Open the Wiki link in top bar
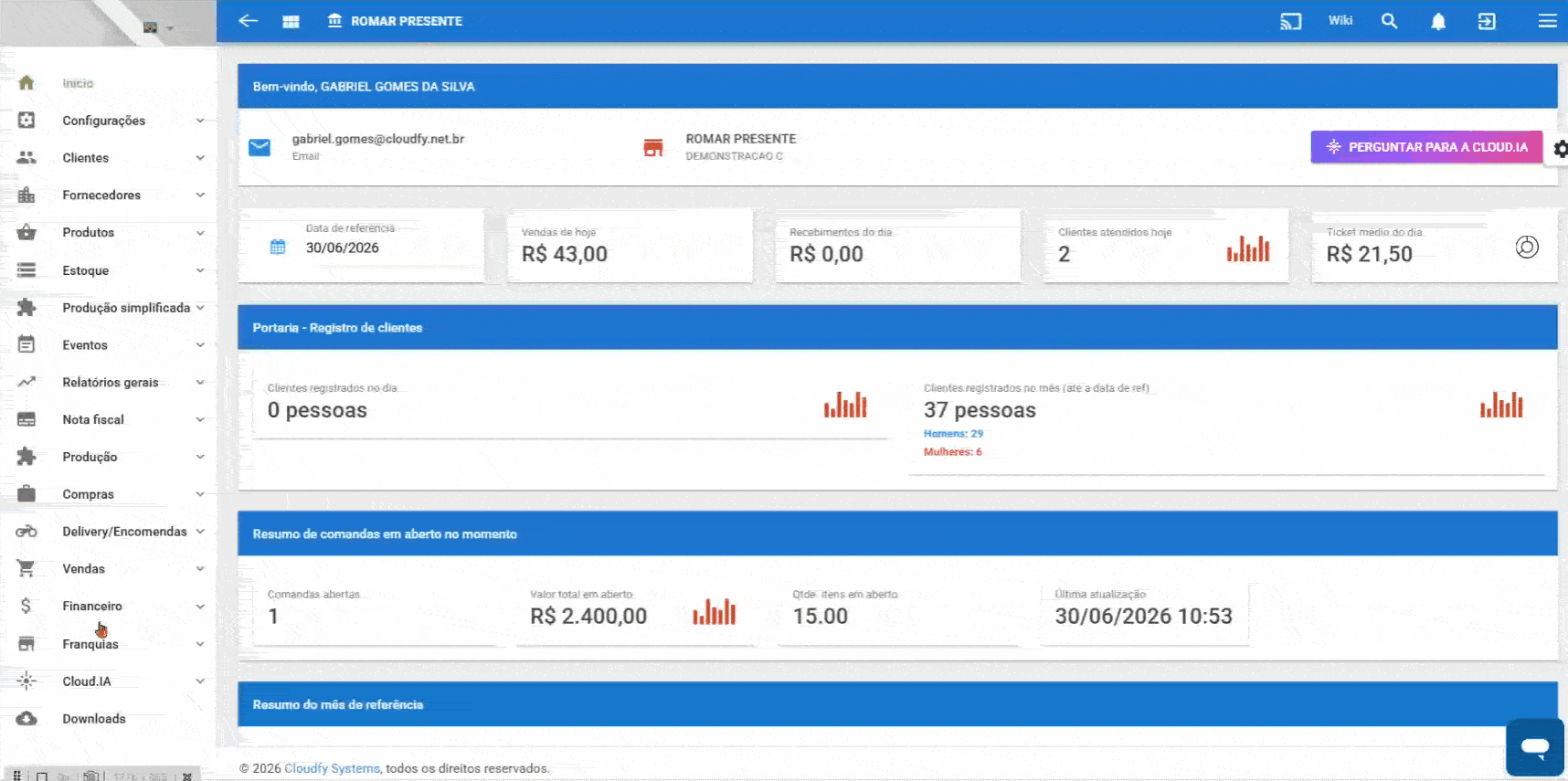 1340,20
